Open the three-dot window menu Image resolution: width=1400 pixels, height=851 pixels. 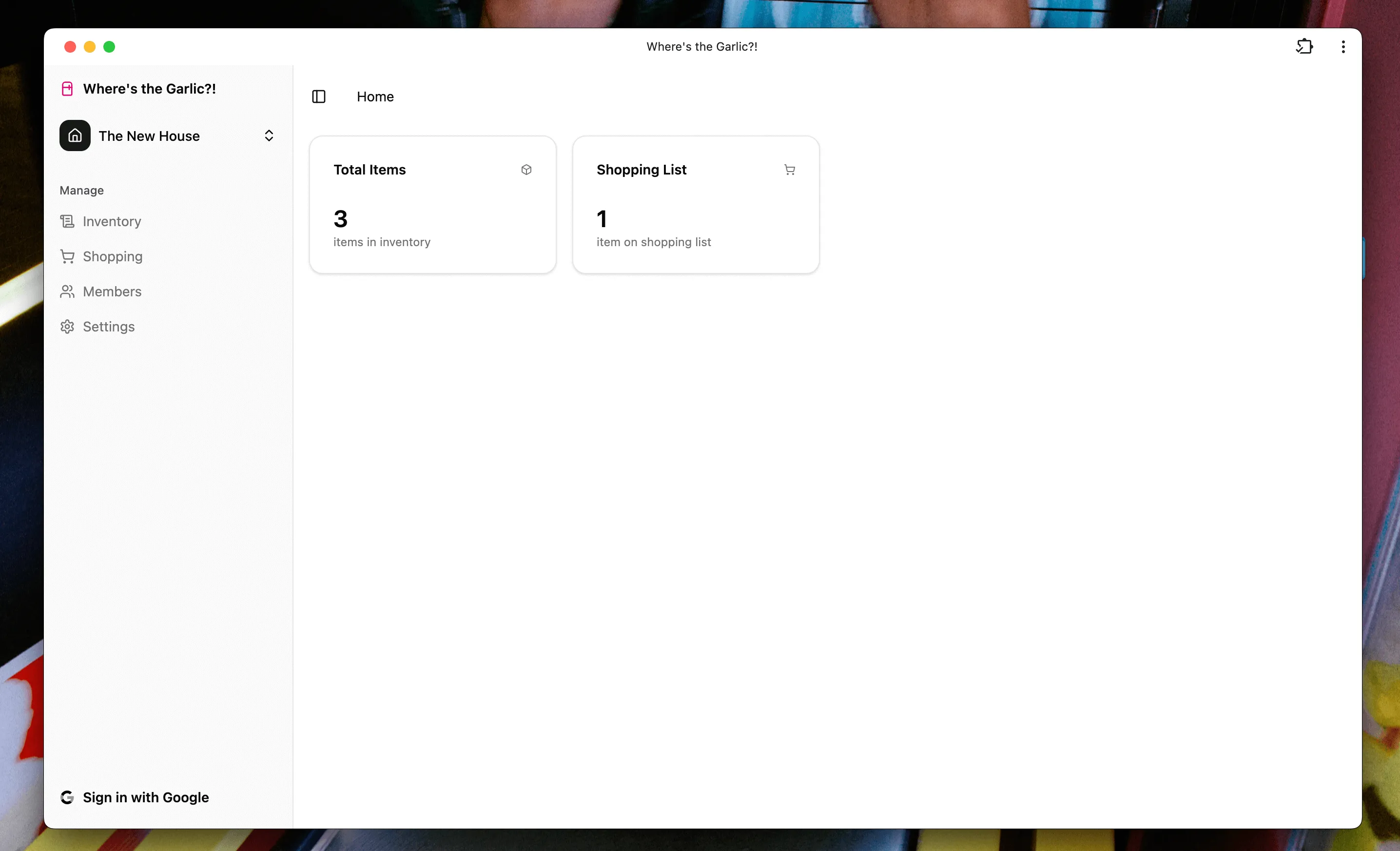tap(1343, 47)
